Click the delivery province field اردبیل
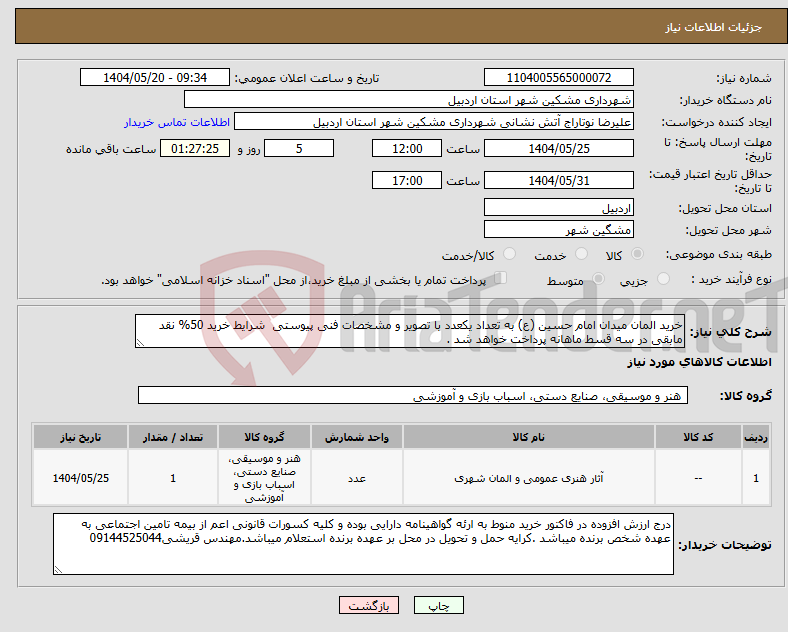Image resolution: width=788 pixels, height=632 pixels. click(x=559, y=207)
